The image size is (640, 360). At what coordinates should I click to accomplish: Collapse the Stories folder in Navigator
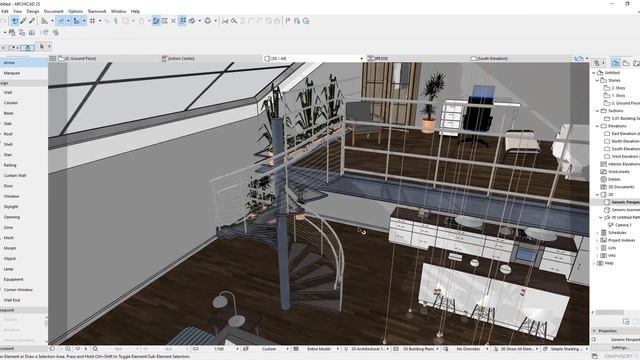(598, 80)
